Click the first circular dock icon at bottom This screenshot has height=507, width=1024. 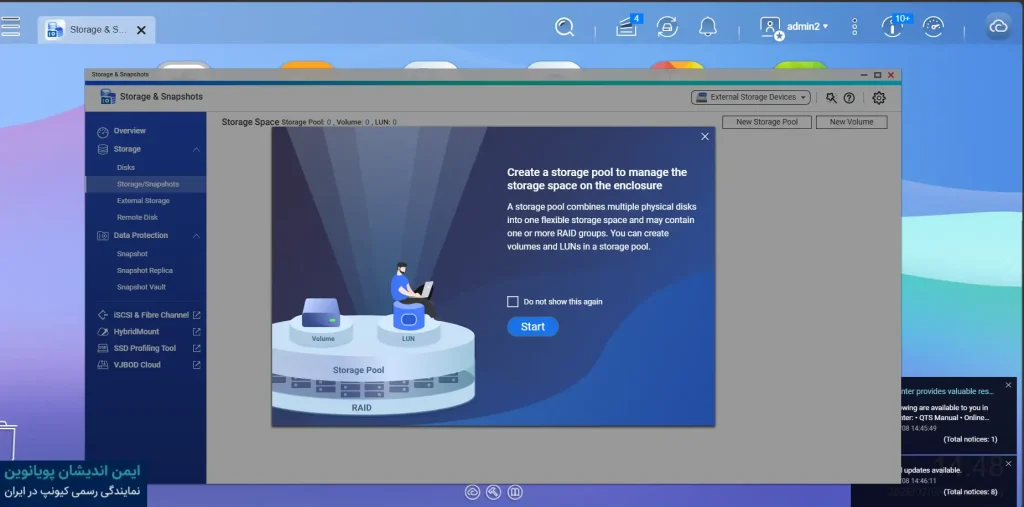472,492
